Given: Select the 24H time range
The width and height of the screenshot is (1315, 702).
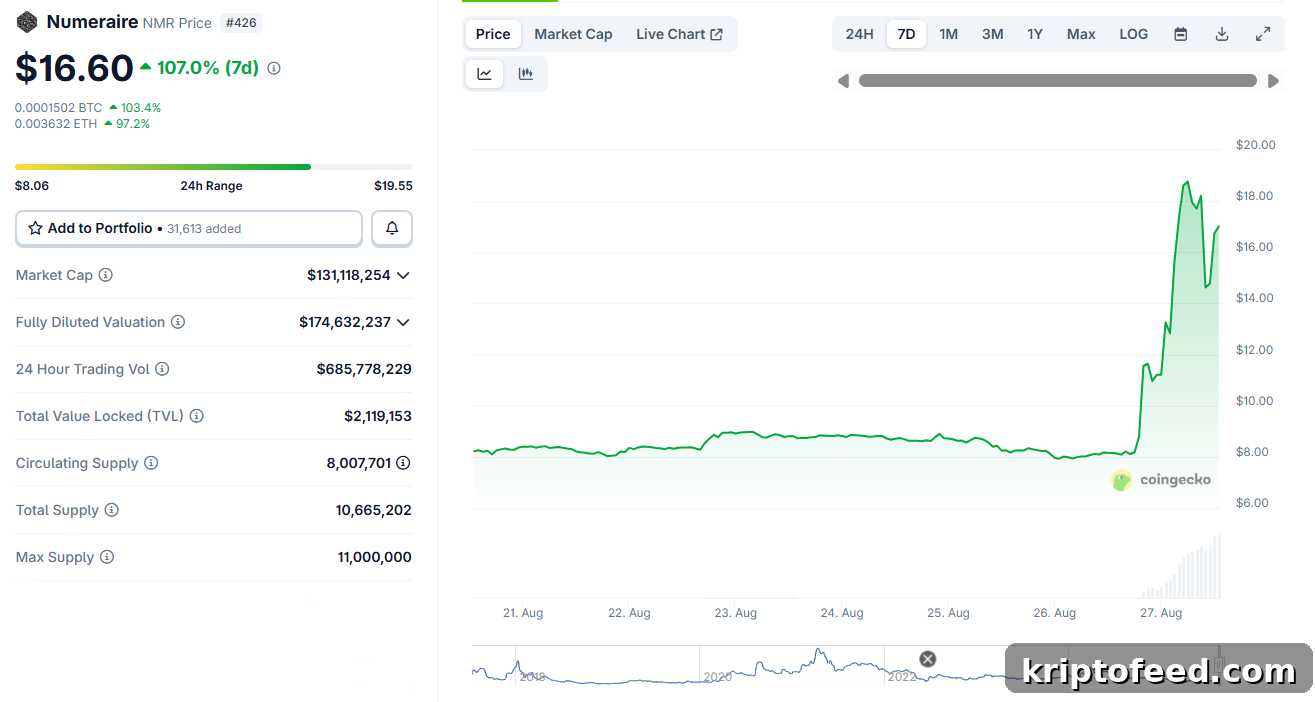Looking at the screenshot, I should click(x=859, y=34).
